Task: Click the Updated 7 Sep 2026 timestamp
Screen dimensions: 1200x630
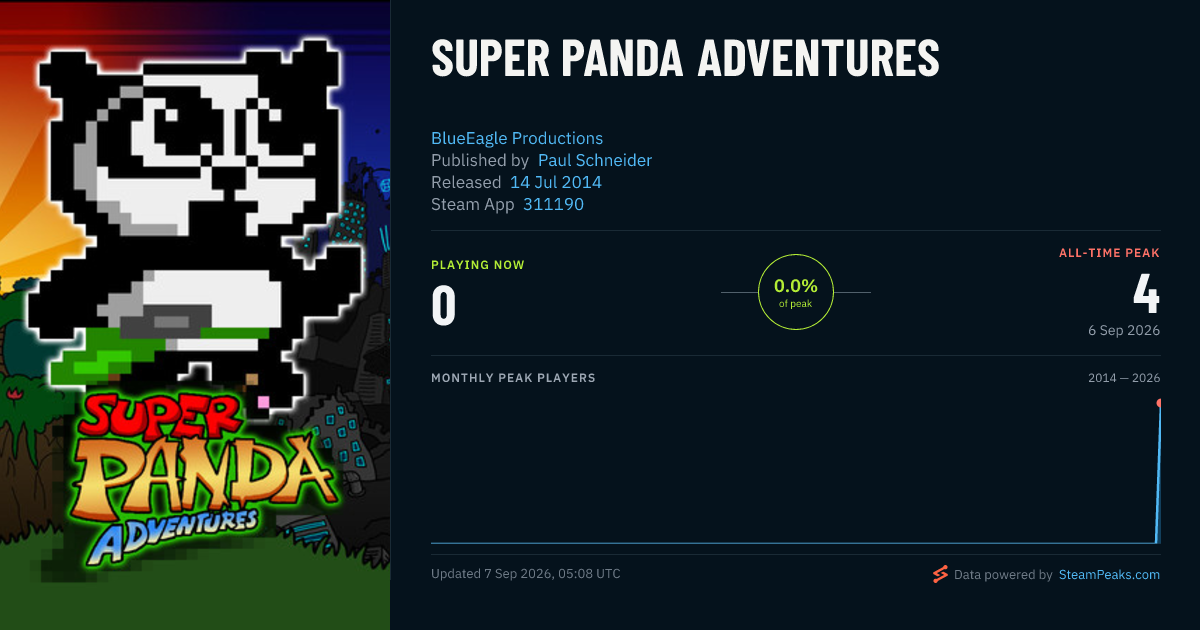Action: pos(526,574)
